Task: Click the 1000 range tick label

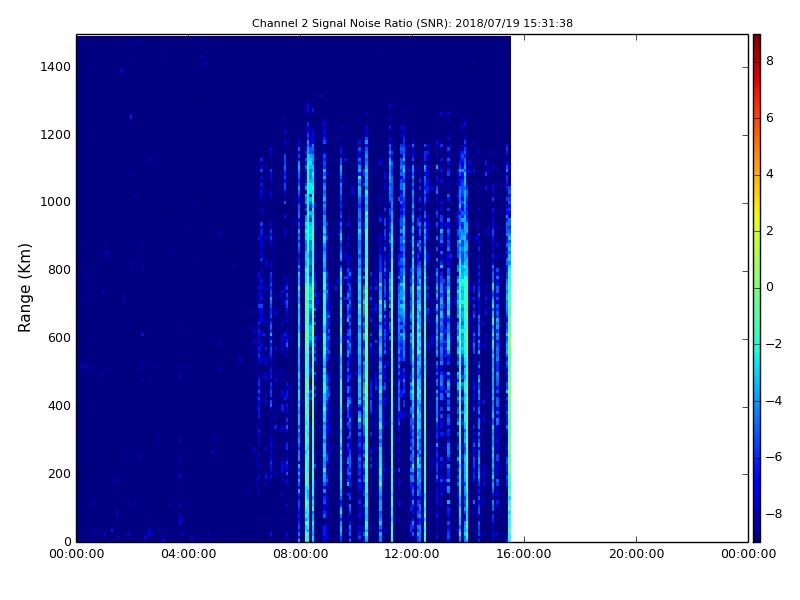Action: 56,202
